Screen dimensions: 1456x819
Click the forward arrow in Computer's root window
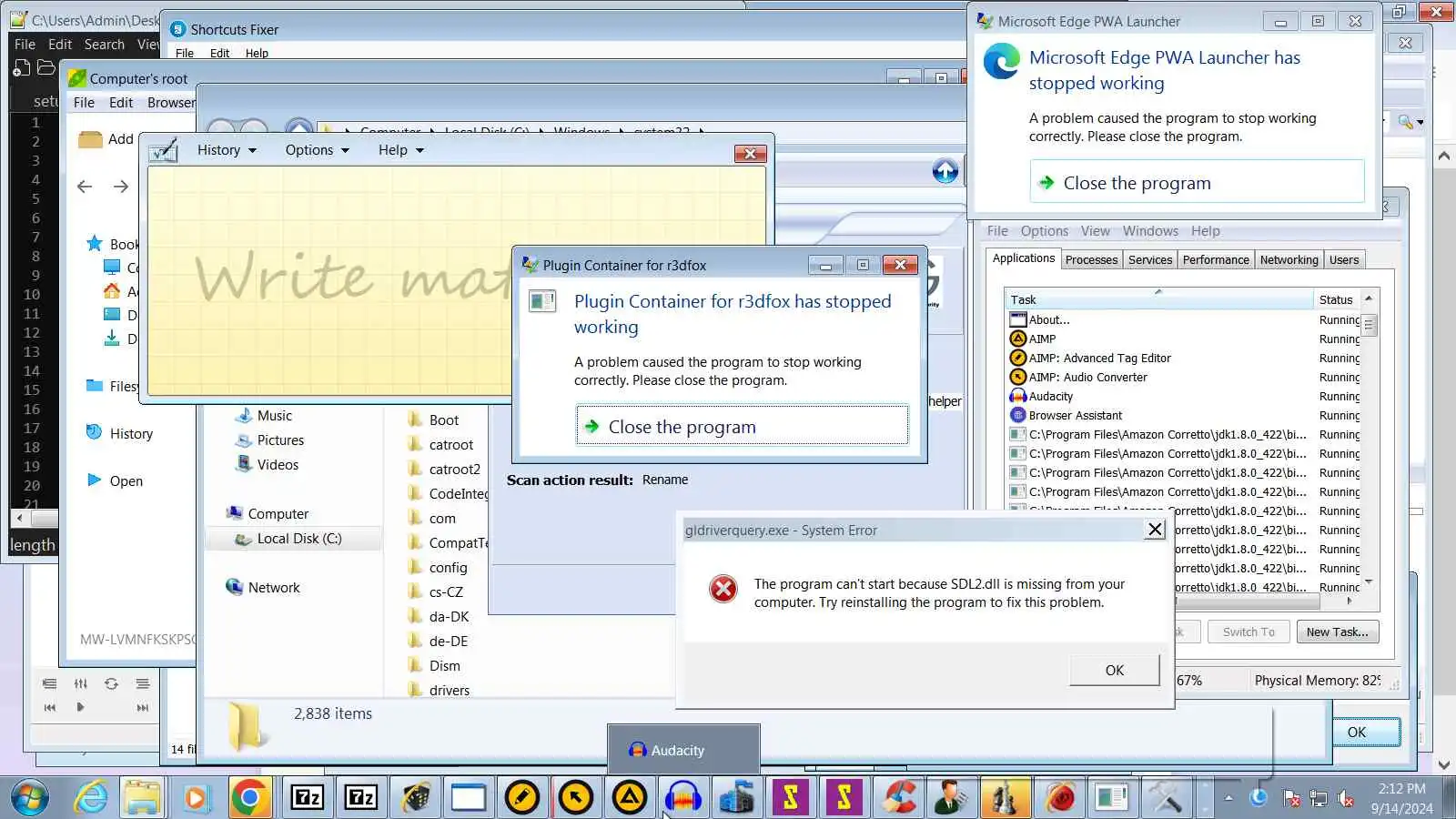coord(121,187)
